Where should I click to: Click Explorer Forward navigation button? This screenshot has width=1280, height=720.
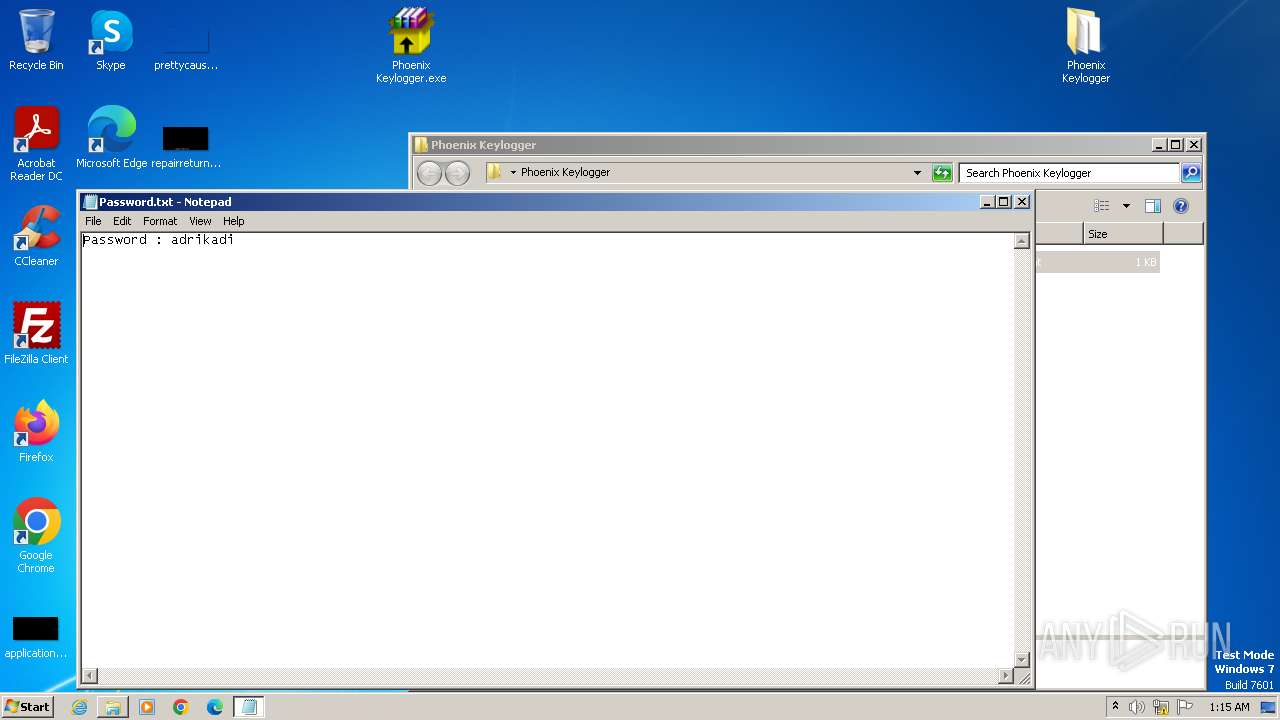pyautogui.click(x=457, y=173)
